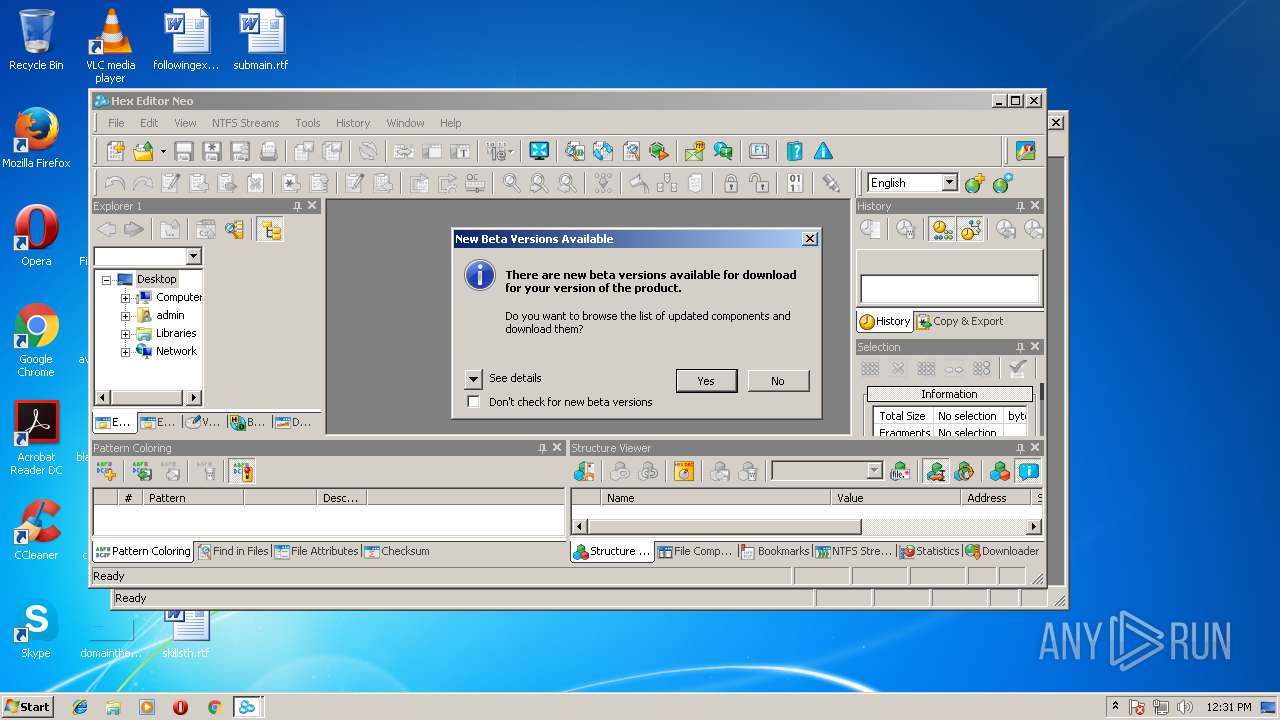This screenshot has width=1280, height=720.
Task: Click the New file icon in toolbar
Action: tap(116, 152)
